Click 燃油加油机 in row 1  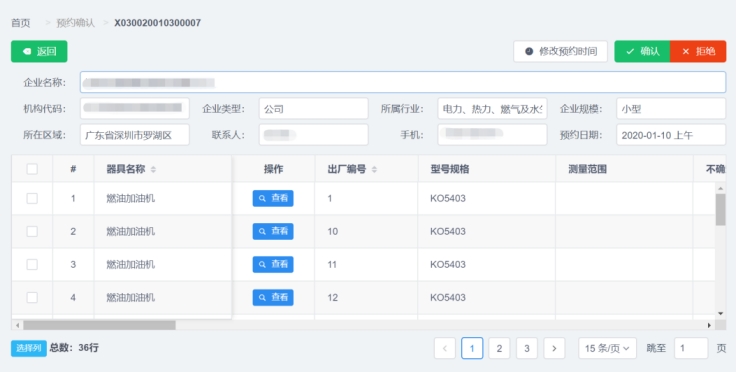click(131, 198)
